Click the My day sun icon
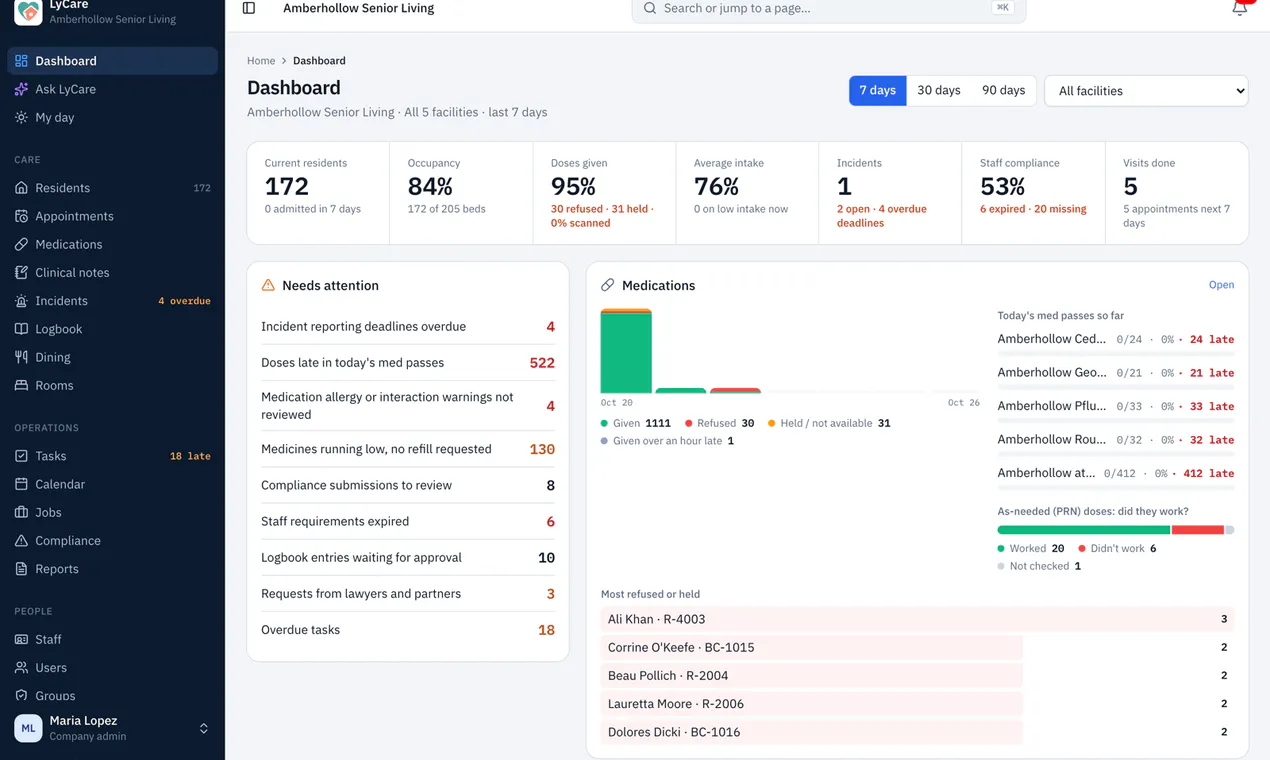The height and width of the screenshot is (760, 1270). 21,117
